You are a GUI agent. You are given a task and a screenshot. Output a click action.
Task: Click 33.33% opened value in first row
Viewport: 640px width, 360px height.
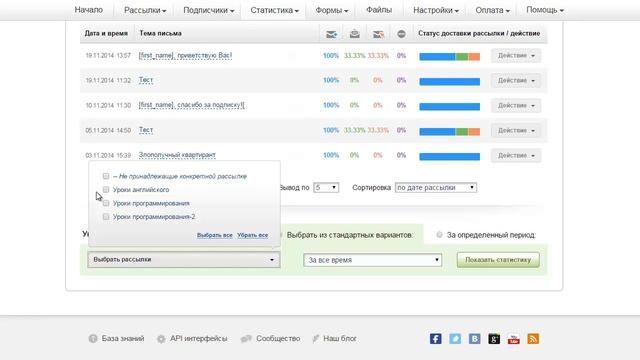[x=354, y=56]
